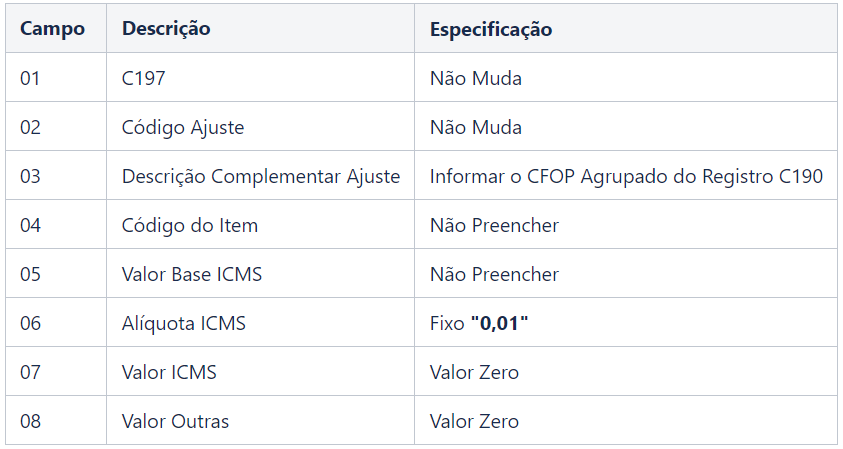This screenshot has width=843, height=449.
Task: Click Não Muda in the C197 row
Action: pos(476,78)
